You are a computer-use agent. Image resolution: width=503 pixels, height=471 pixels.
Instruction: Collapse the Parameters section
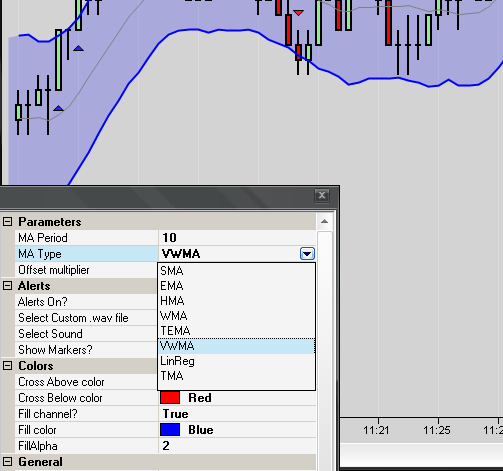pyautogui.click(x=7, y=222)
